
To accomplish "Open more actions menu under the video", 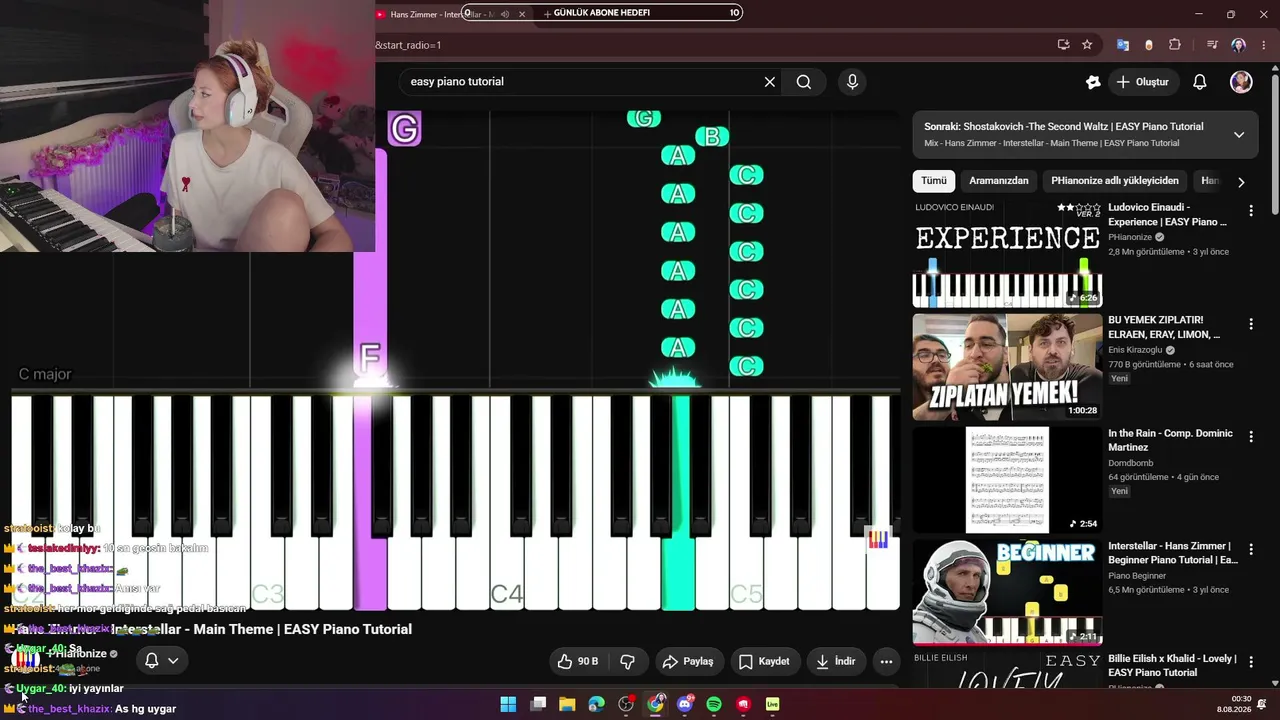I will point(886,661).
